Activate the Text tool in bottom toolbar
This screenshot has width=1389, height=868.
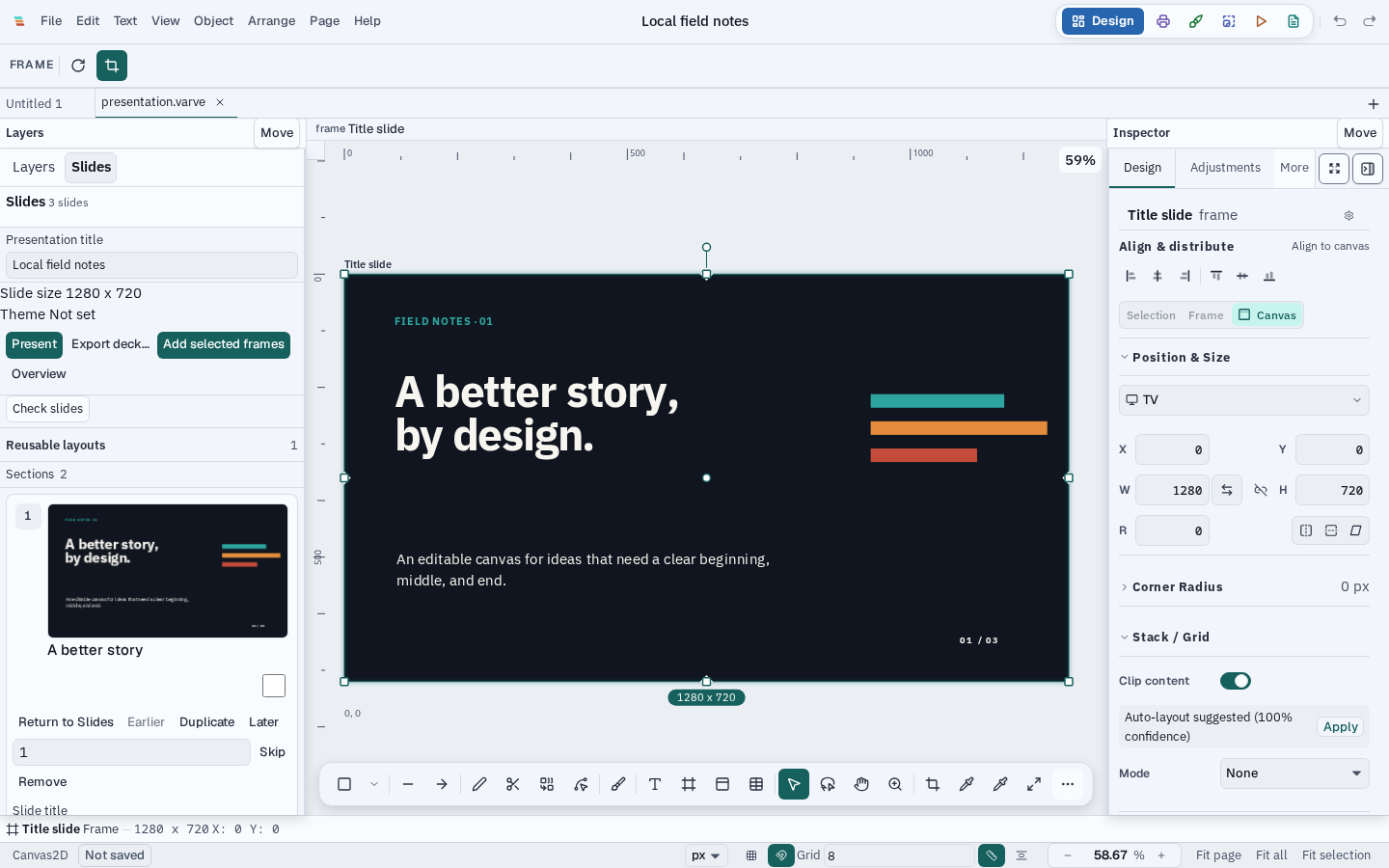click(x=655, y=784)
